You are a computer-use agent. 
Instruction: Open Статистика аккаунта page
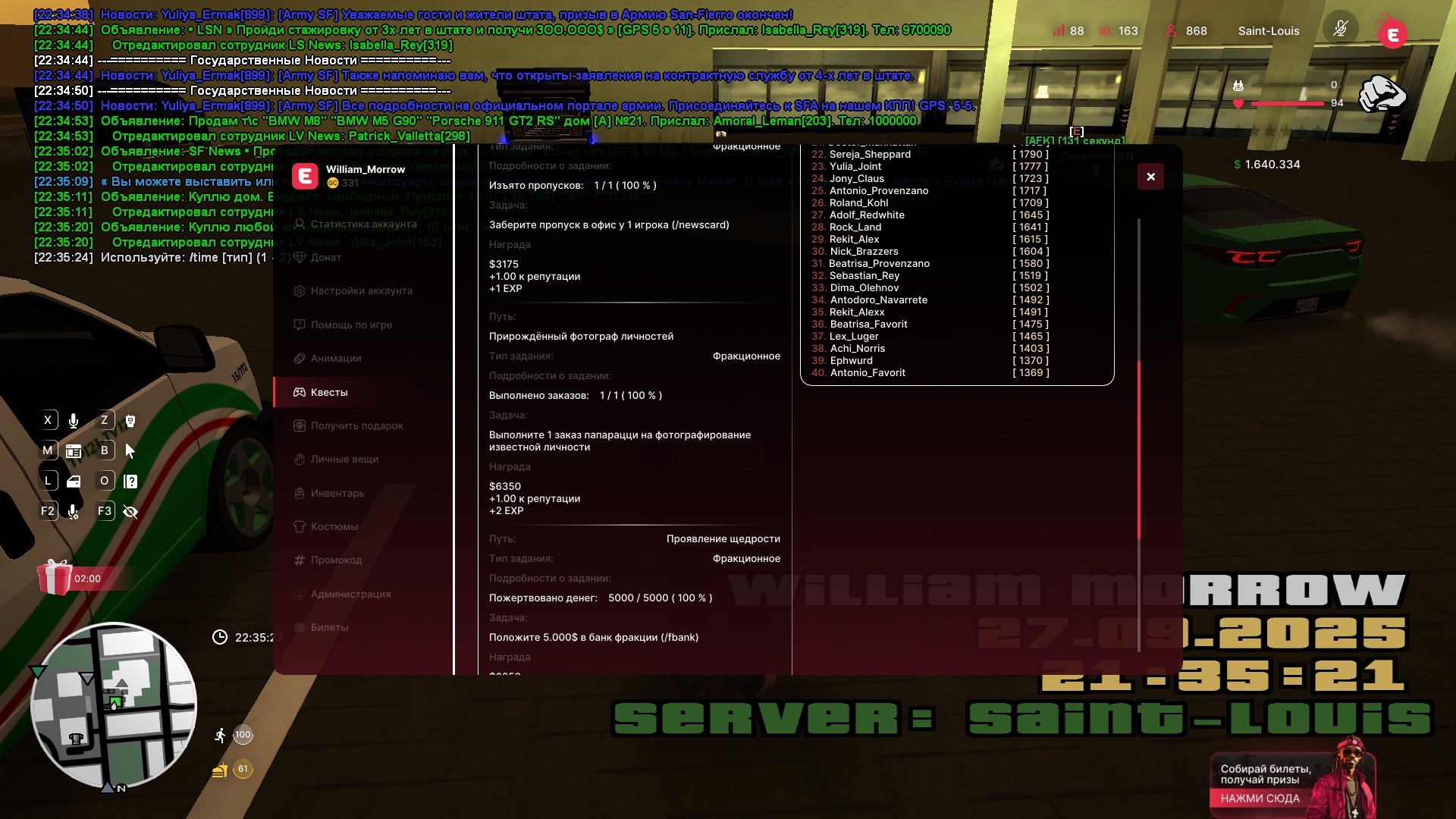pos(363,224)
